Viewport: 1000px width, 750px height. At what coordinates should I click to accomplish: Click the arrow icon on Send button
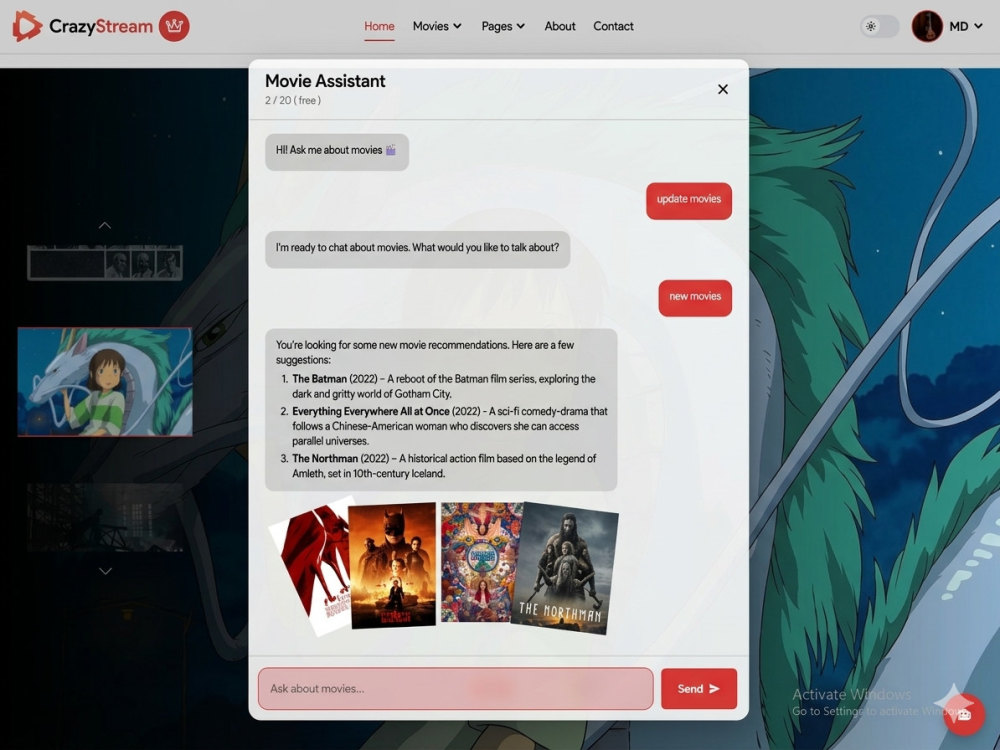(x=714, y=689)
